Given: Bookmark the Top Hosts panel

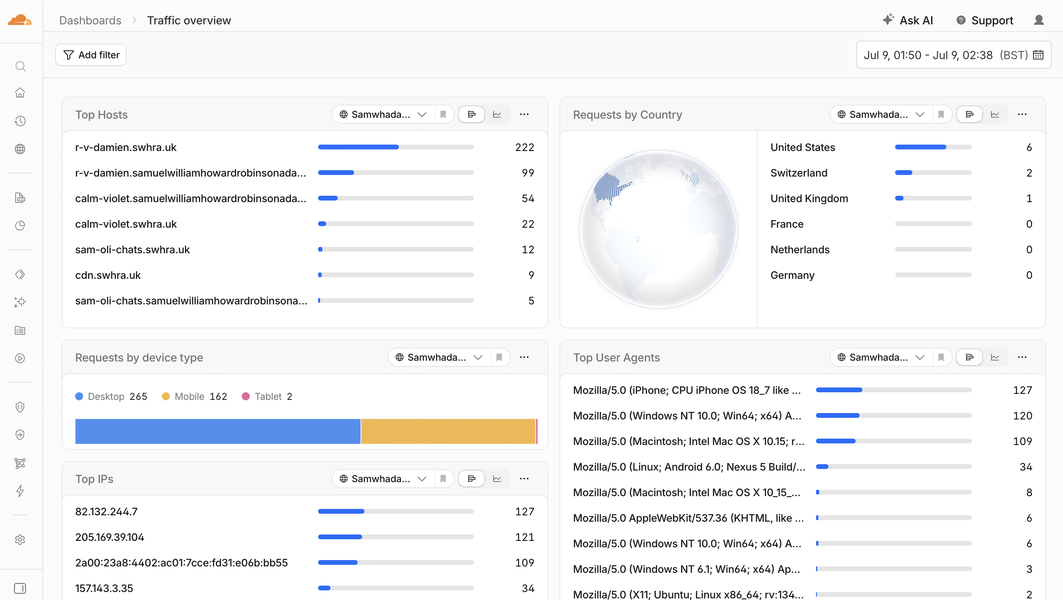Looking at the screenshot, I should [443, 115].
